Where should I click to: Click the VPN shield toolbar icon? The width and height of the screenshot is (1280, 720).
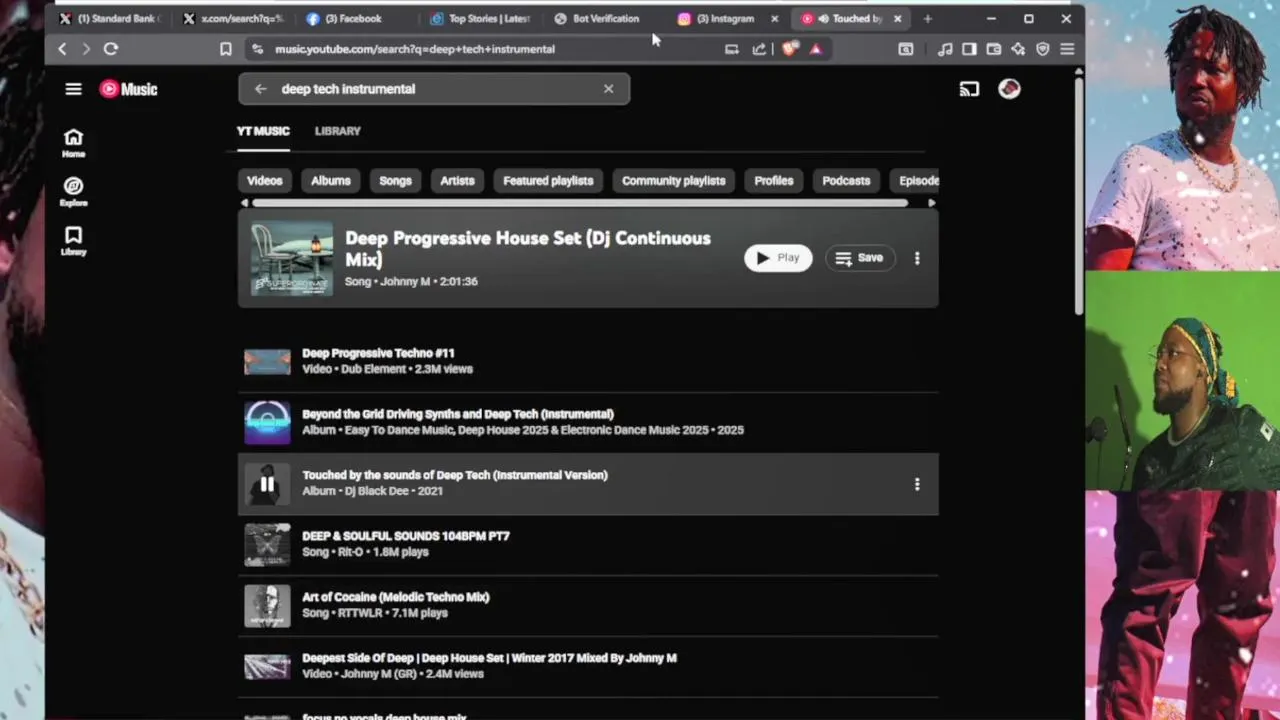click(x=1043, y=48)
